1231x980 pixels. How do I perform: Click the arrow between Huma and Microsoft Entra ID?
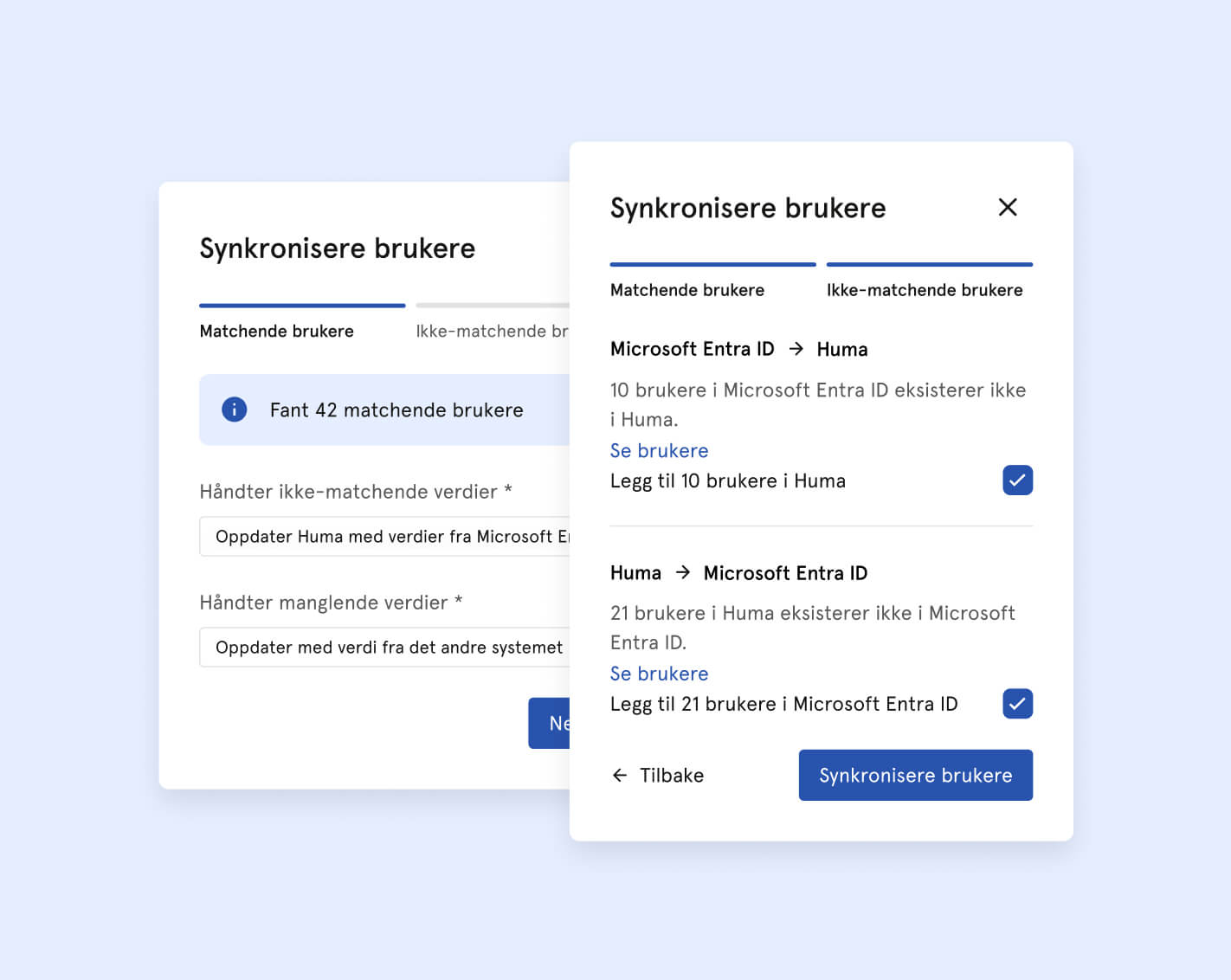682,573
